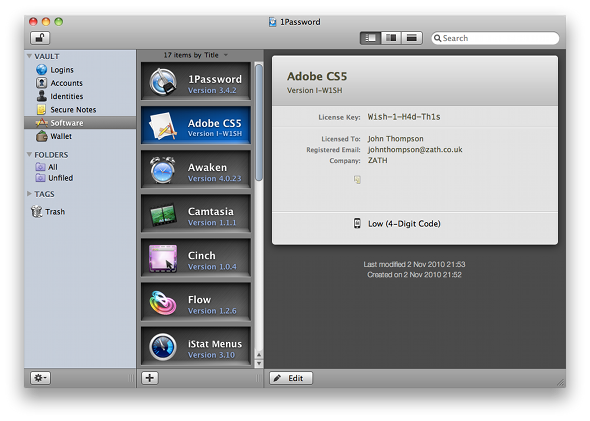The image size is (590, 421).
Task: Click the Edit button
Action: tap(291, 378)
